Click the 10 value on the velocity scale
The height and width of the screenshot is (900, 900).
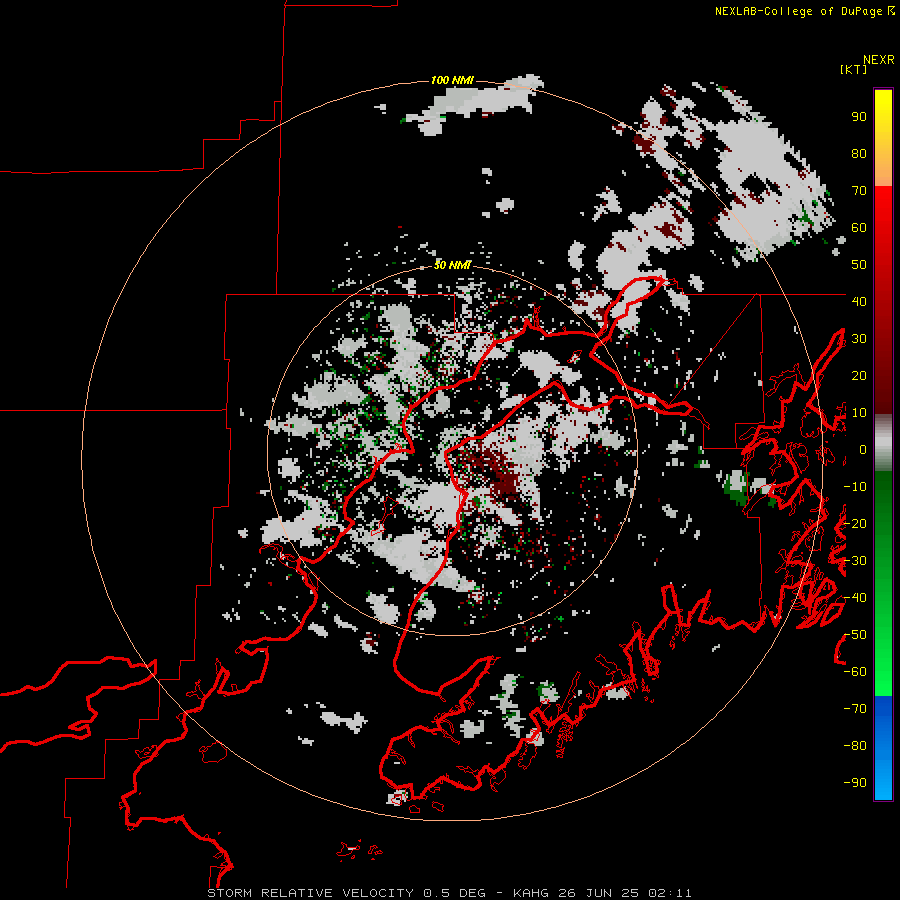pyautogui.click(x=859, y=413)
